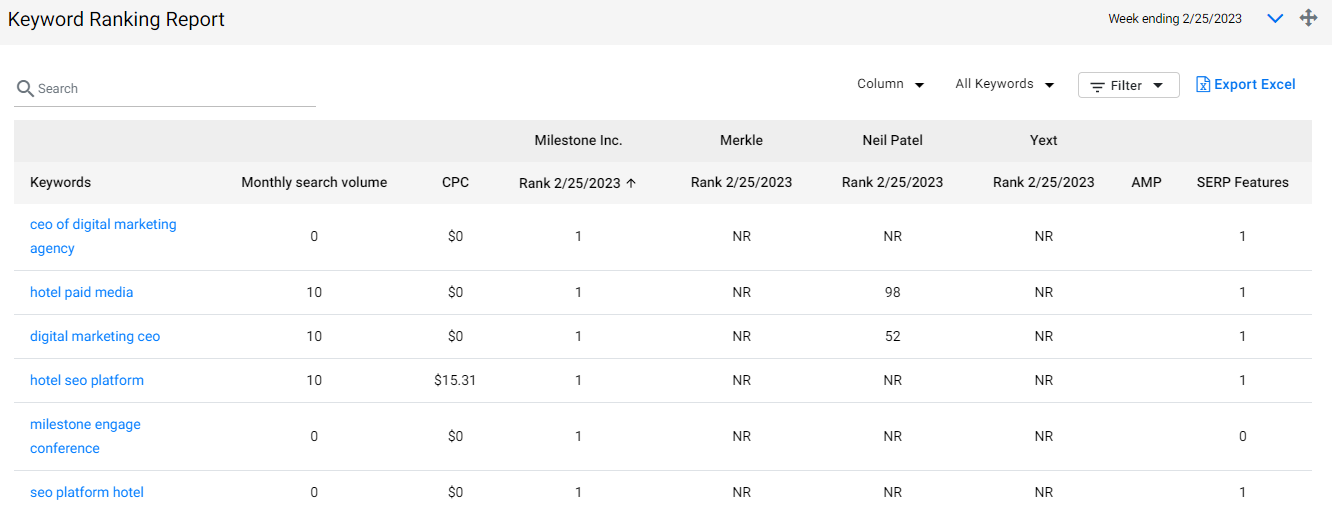Click the Neil Patel group header

tap(892, 141)
